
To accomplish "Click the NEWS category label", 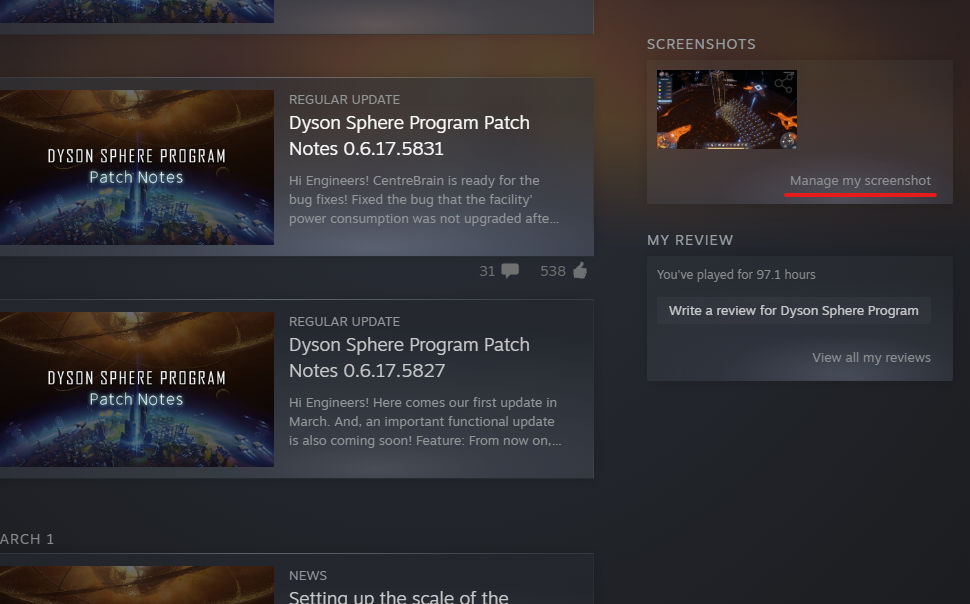I will pyautogui.click(x=307, y=576).
